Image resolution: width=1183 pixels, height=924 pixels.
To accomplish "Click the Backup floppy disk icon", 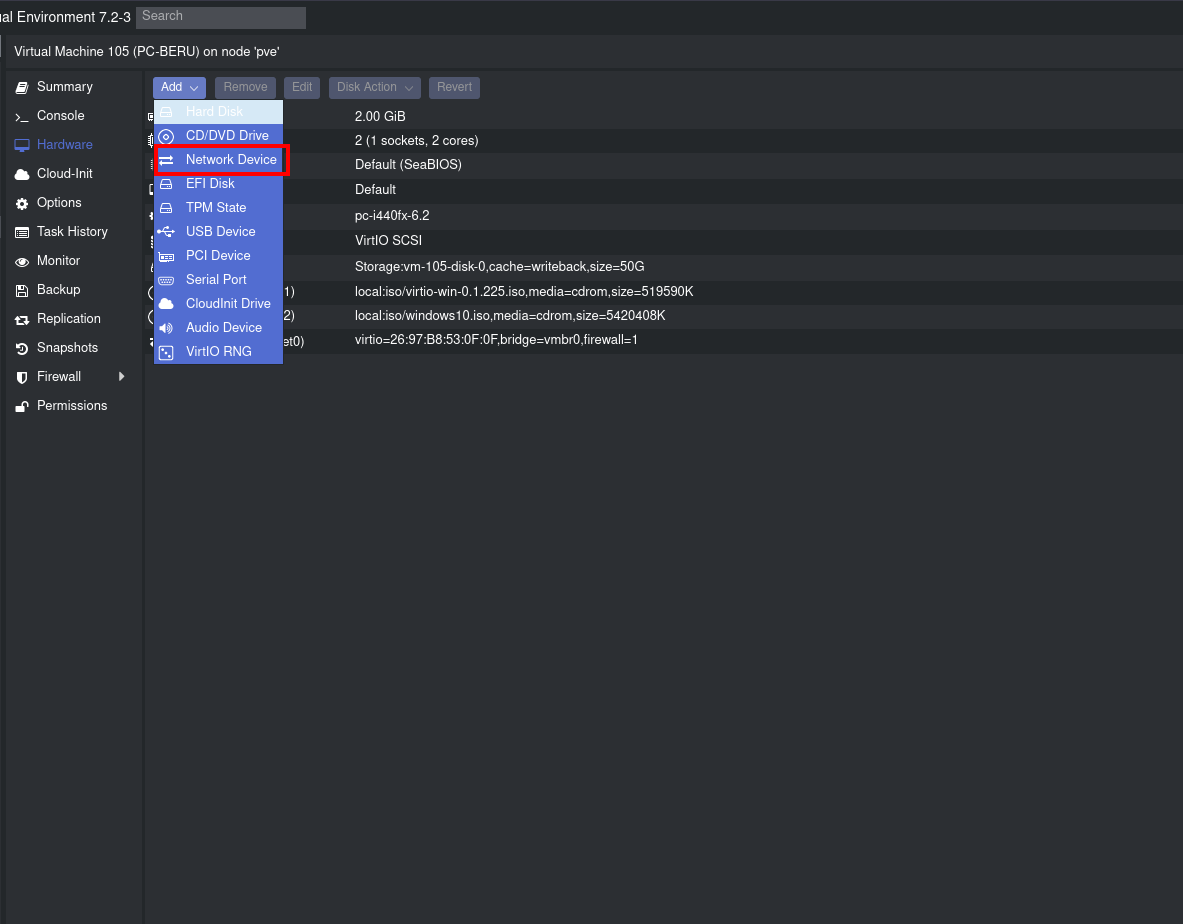I will 21,290.
